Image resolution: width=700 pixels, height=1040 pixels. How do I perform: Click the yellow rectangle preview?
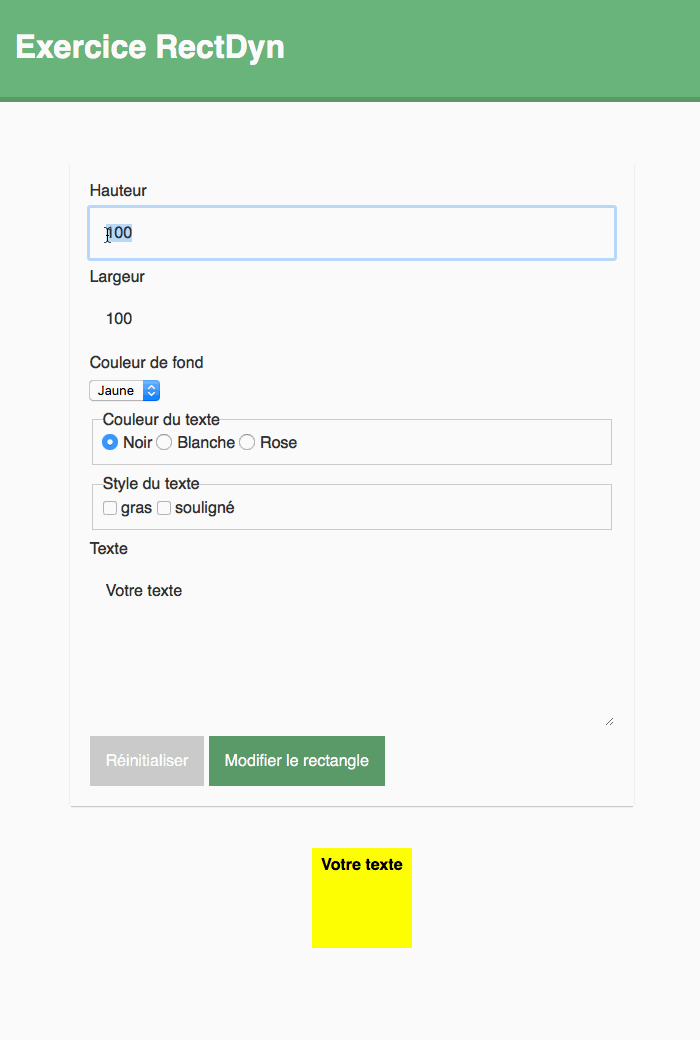362,898
